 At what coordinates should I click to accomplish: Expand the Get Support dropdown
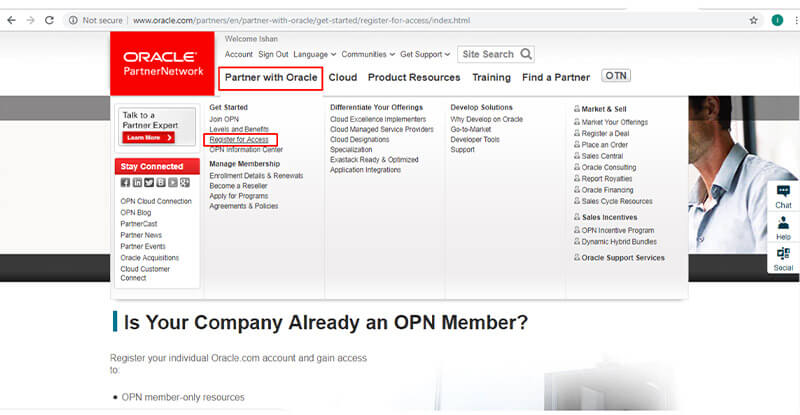(425, 55)
